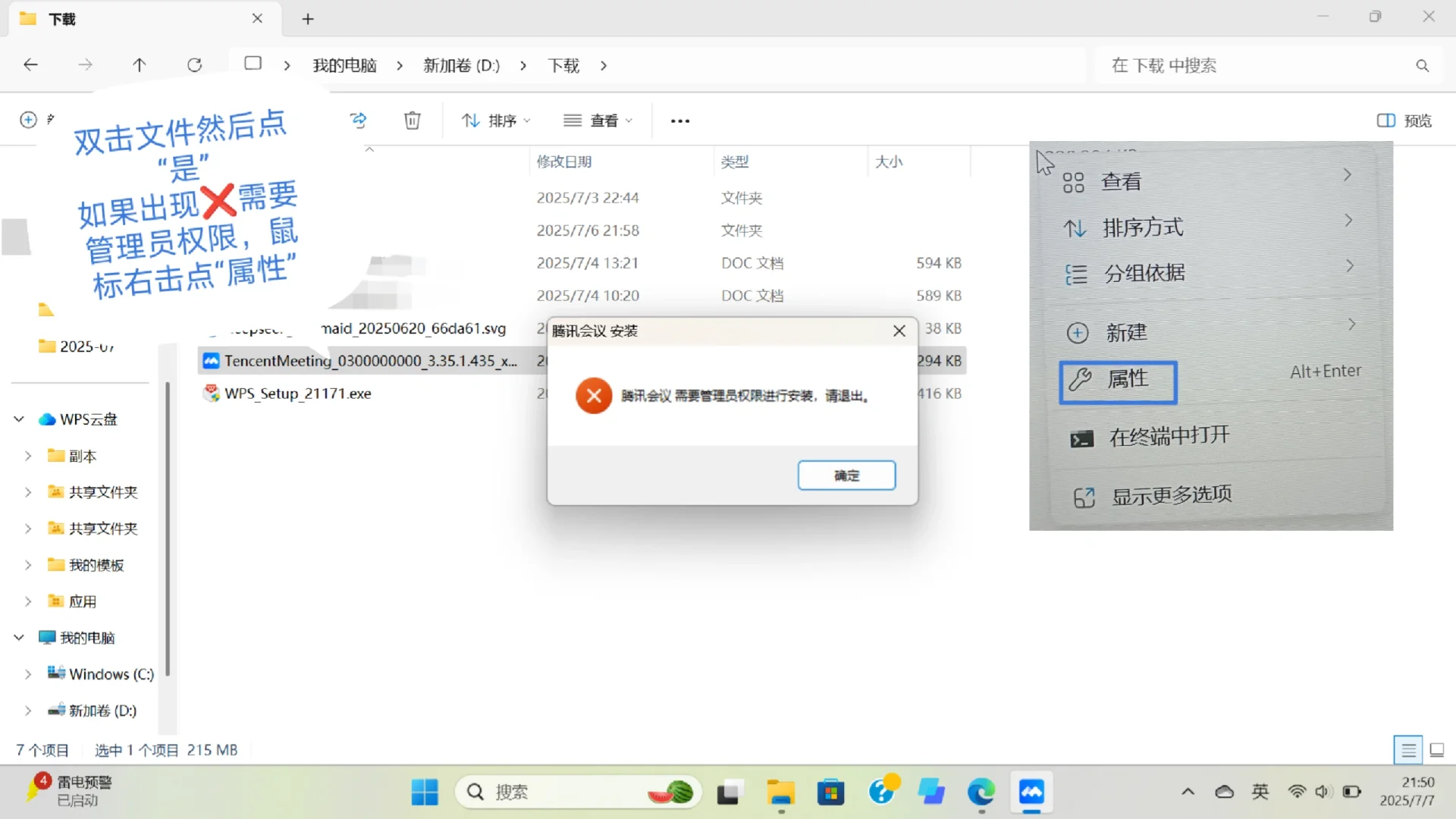Switch to large icons view in the status bar
Screen dimensions: 1456x819
pos(1437,749)
